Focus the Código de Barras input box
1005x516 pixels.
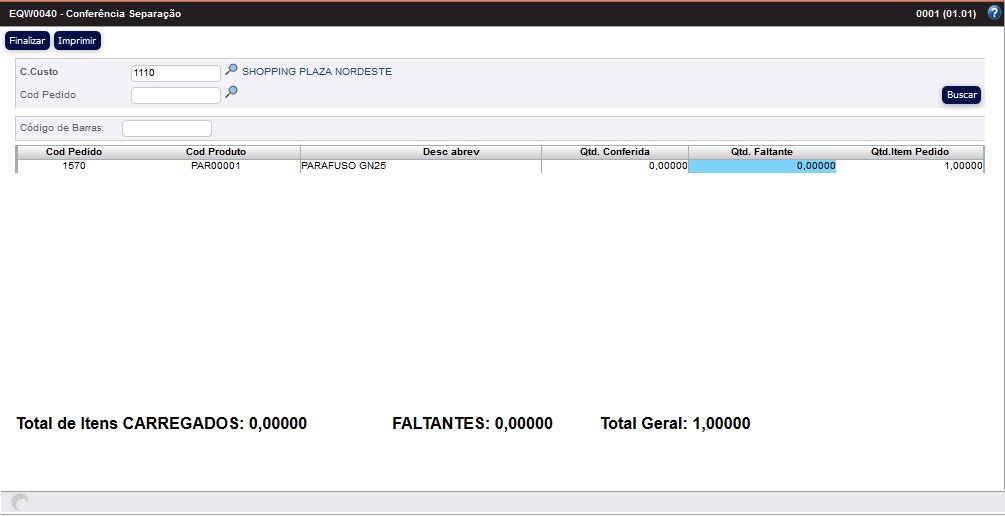coord(167,128)
